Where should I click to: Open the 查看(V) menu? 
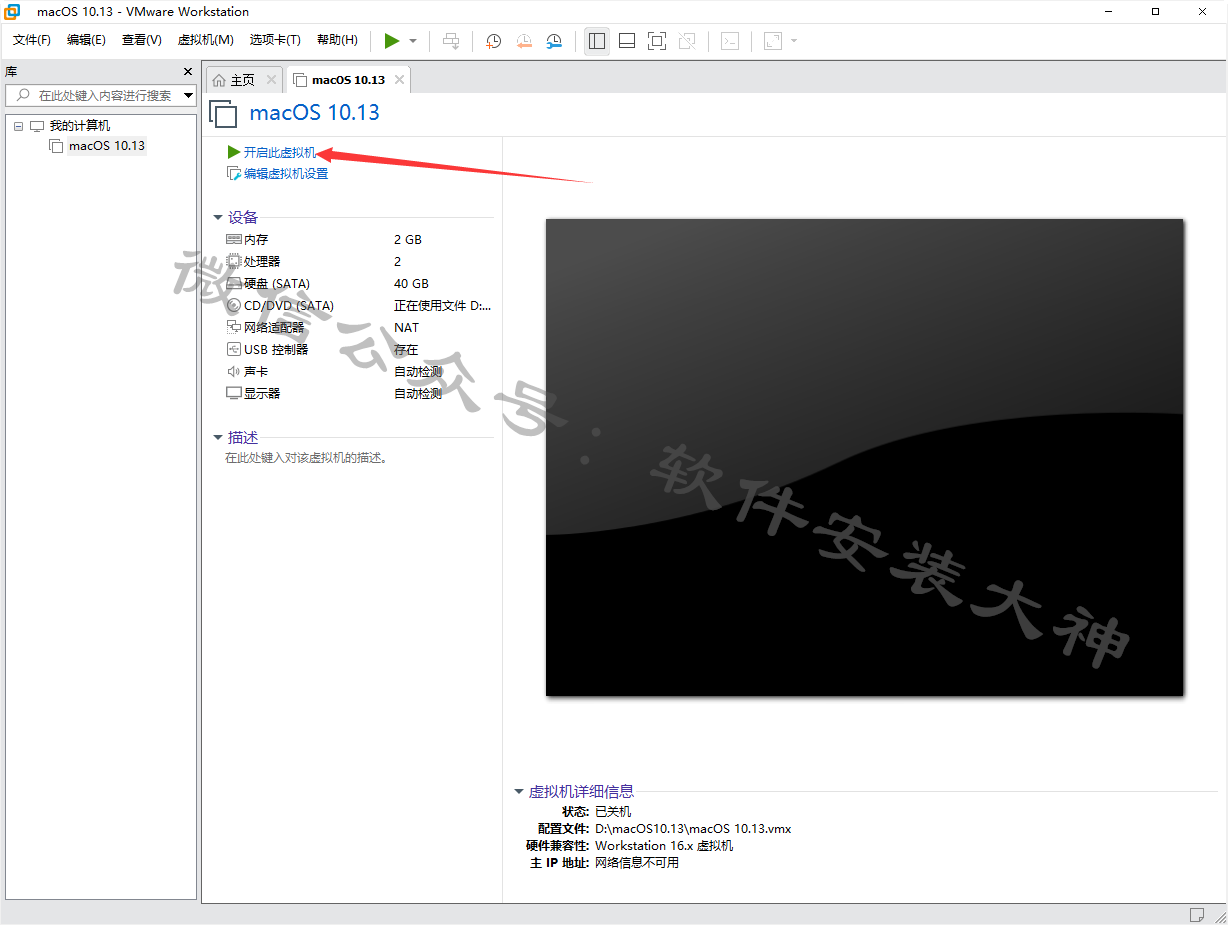[141, 40]
